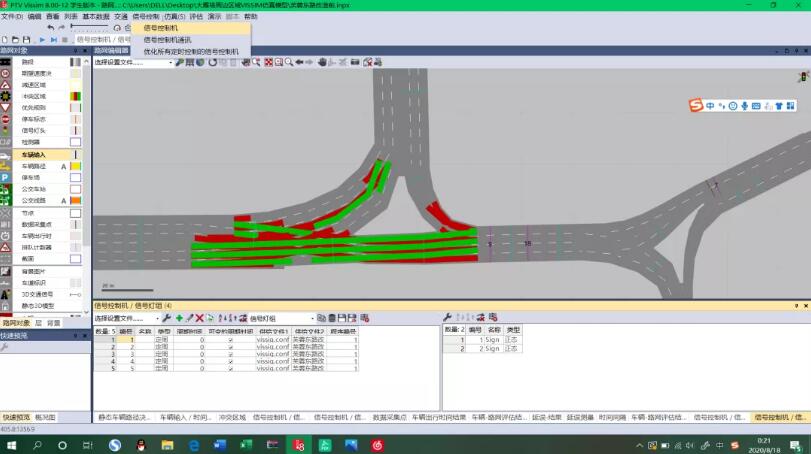Click the red X delete-row icon
This screenshot has height=454, width=811.
point(199,318)
